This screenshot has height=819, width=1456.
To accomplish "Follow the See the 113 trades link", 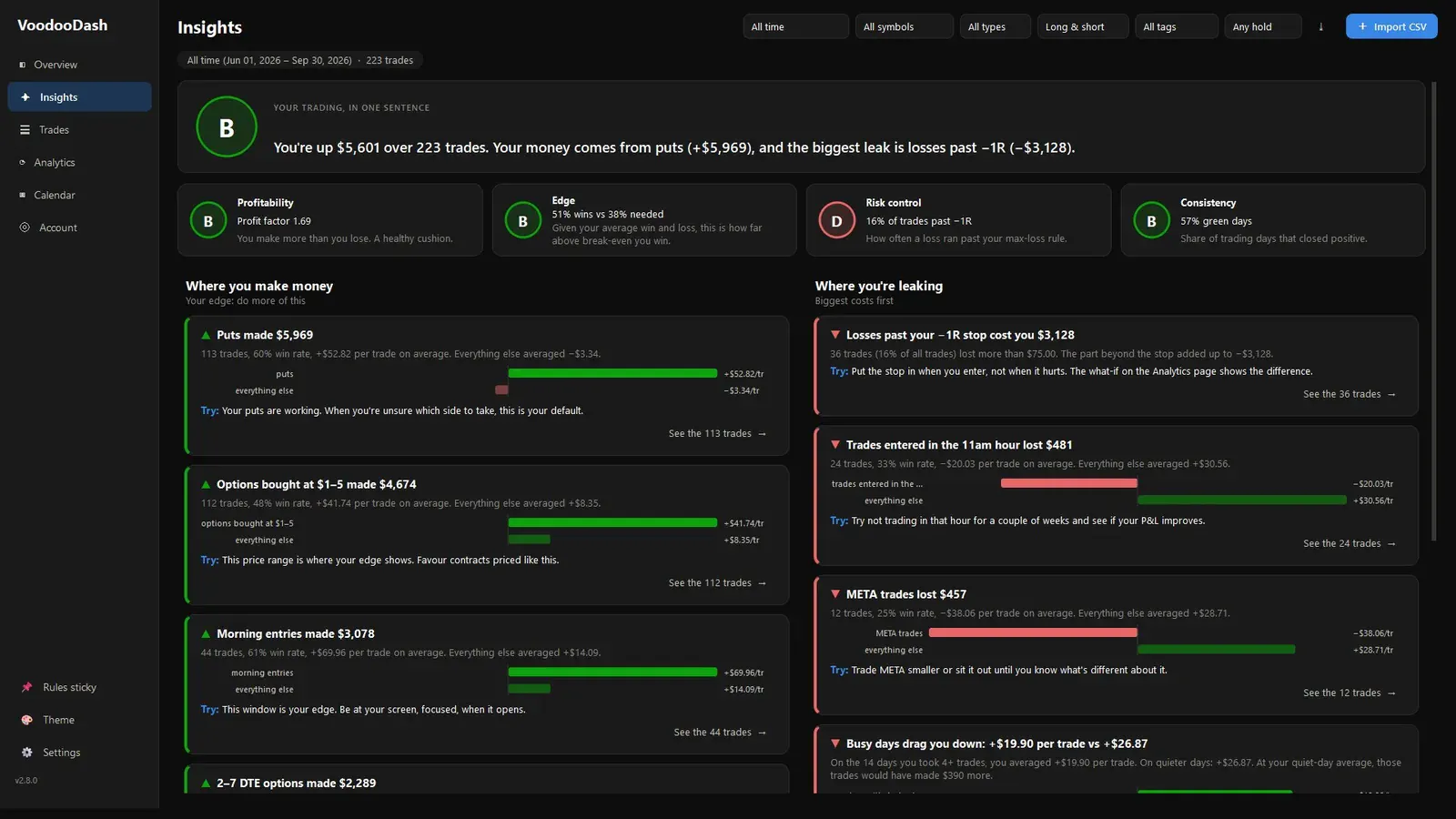I will (x=717, y=434).
